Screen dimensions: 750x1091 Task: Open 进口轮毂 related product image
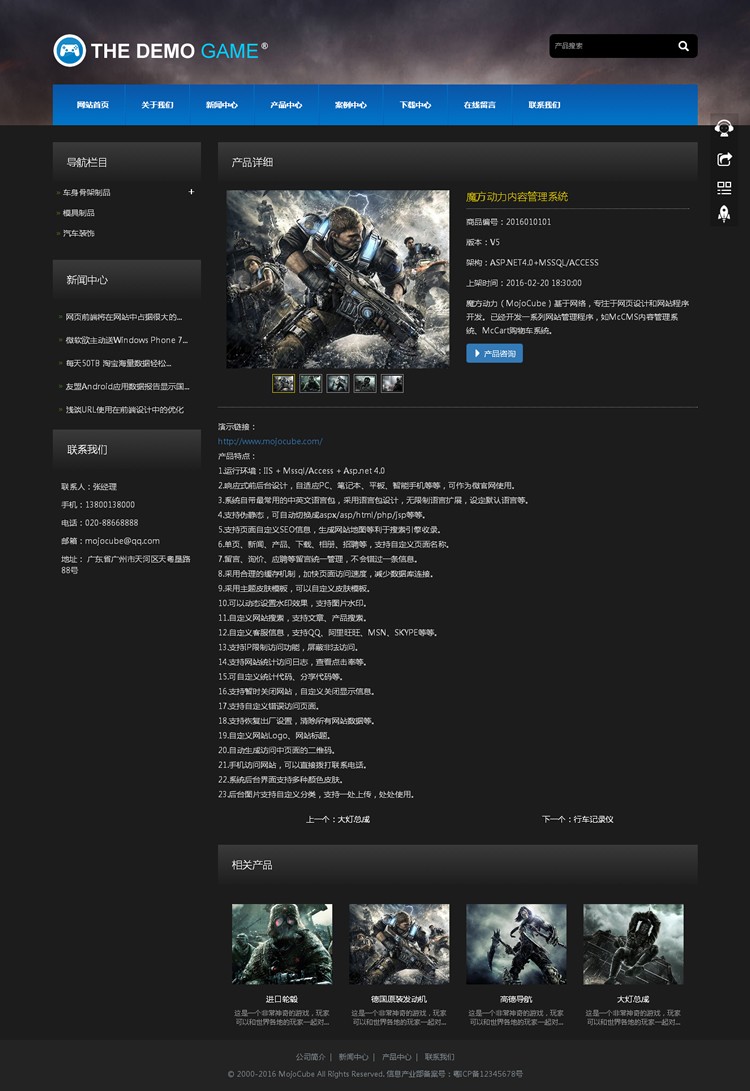tap(282, 944)
